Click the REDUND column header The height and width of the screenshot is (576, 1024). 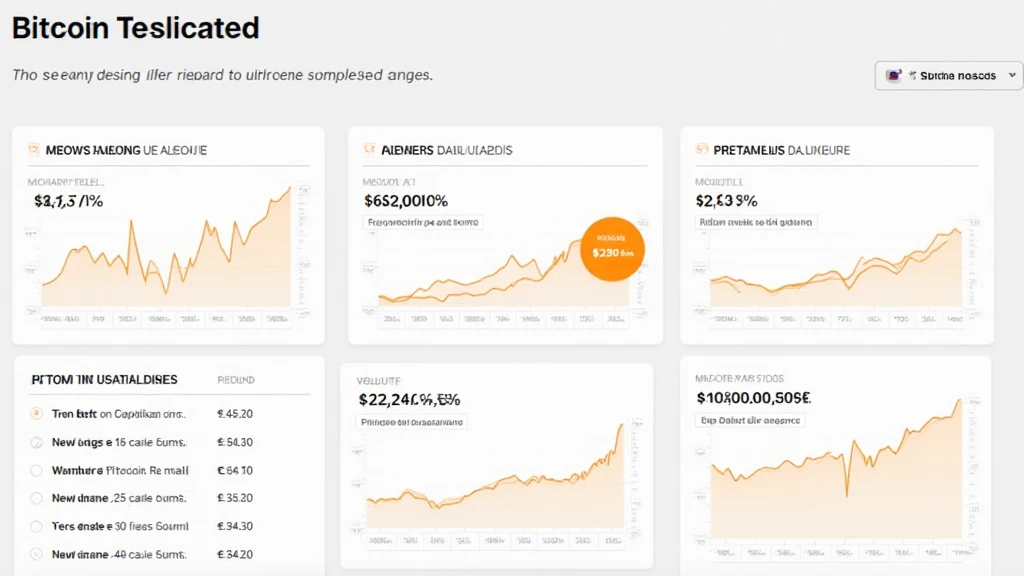[235, 381]
